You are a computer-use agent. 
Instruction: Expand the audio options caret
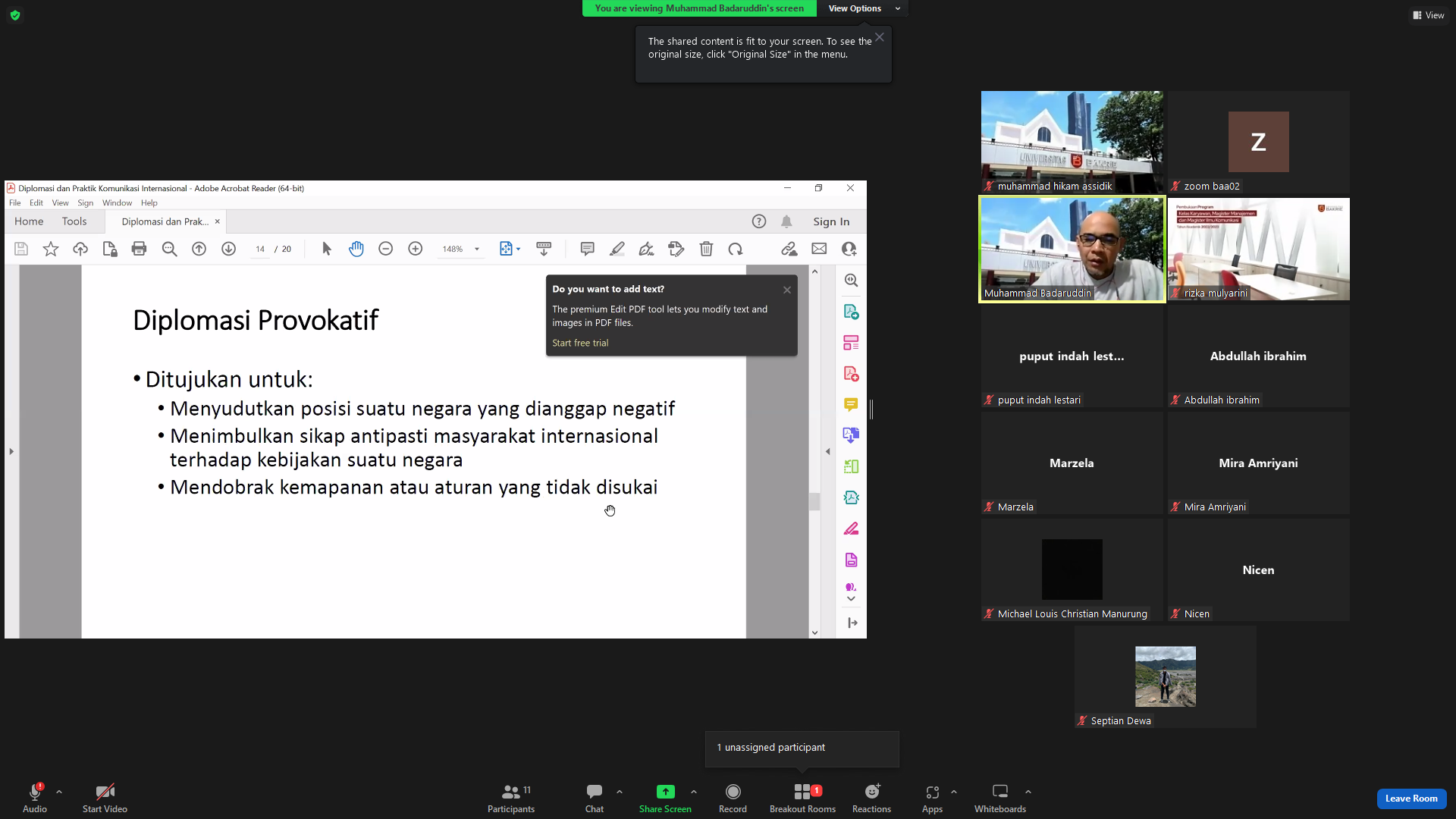click(59, 792)
